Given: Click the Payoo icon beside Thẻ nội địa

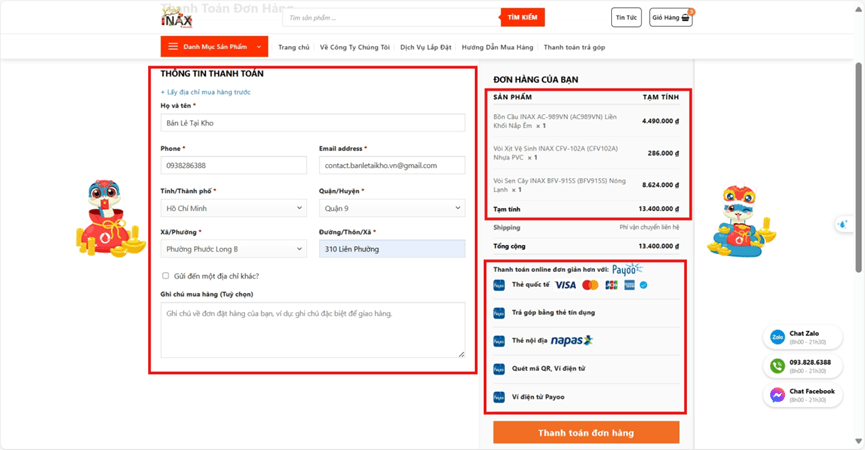Looking at the screenshot, I should 499,341.
